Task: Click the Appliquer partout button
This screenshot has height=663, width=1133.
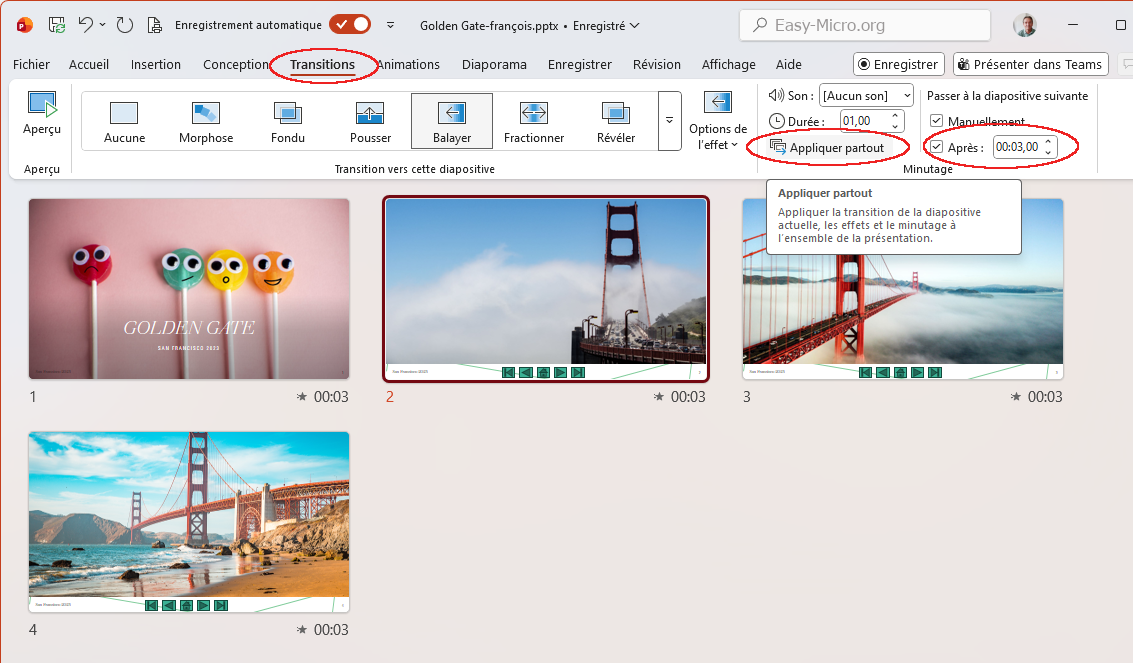Action: tap(827, 147)
